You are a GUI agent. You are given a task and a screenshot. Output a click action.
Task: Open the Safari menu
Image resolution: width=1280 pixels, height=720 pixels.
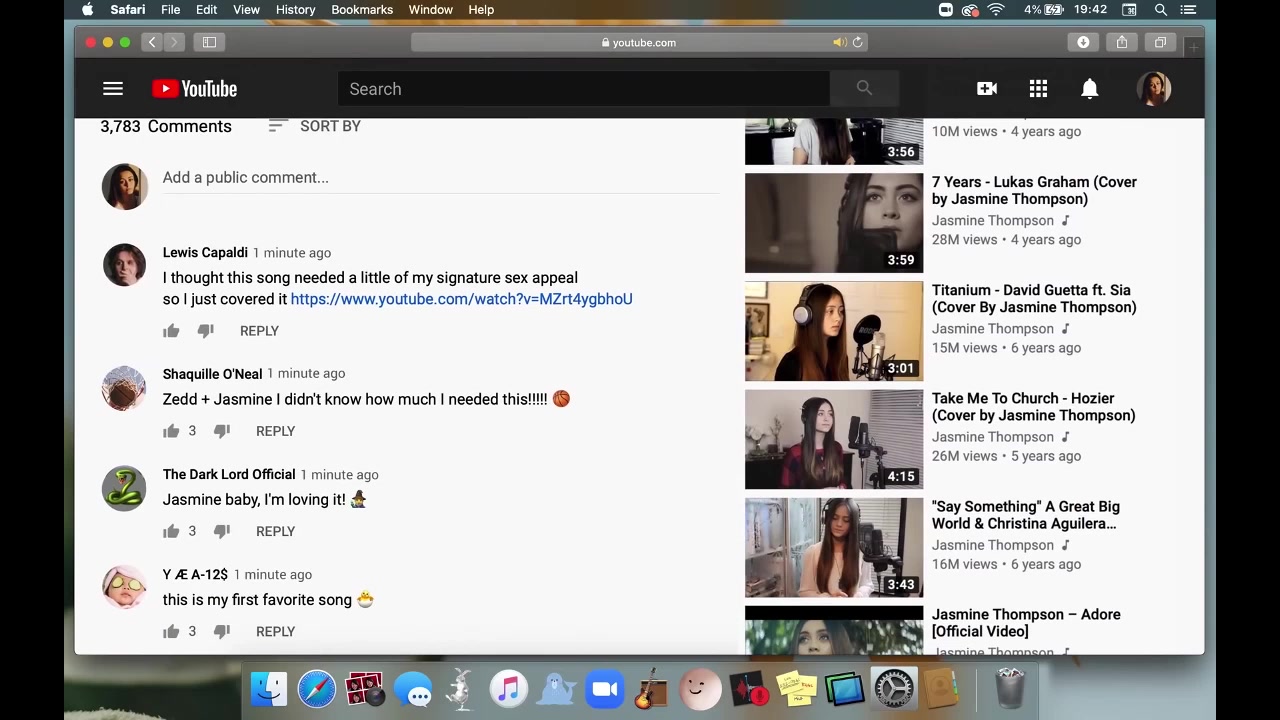[x=127, y=10]
